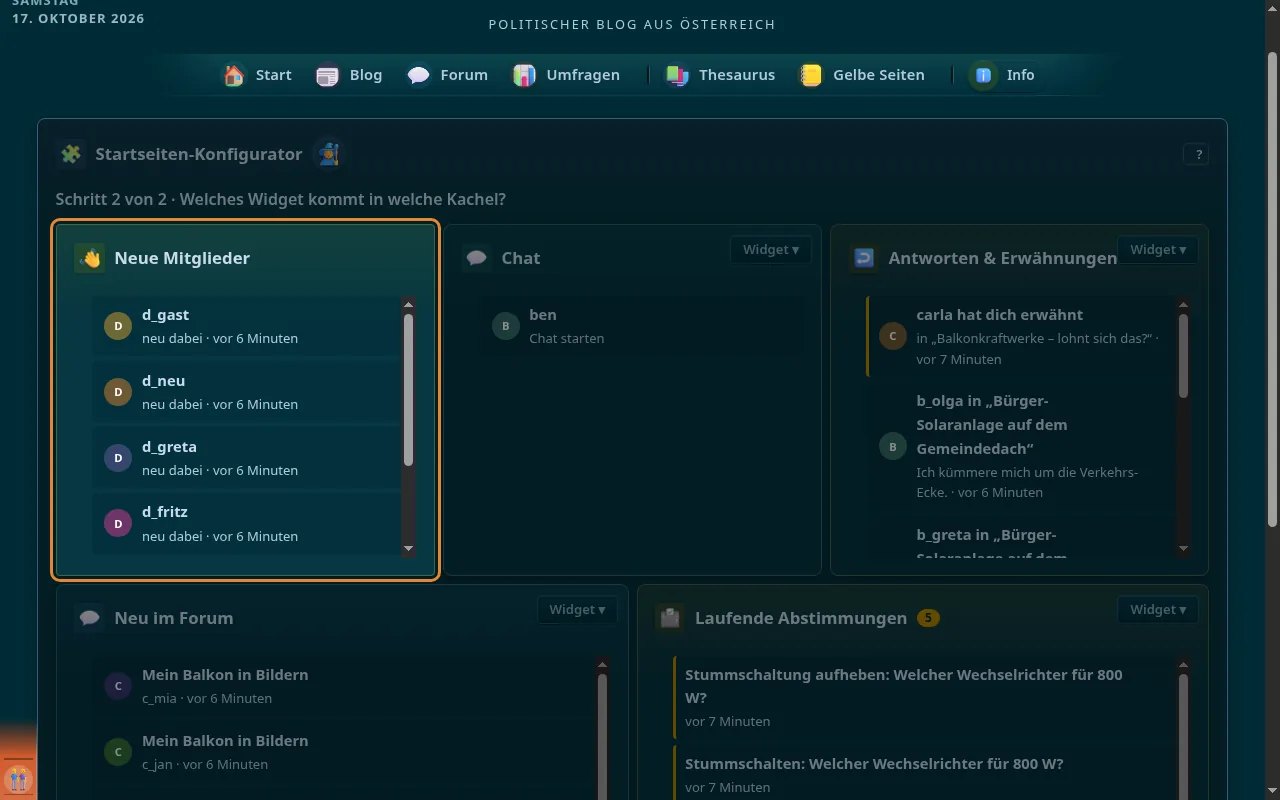
Task: Click the c_mia avatar in Neu im Forum
Action: [x=118, y=686]
